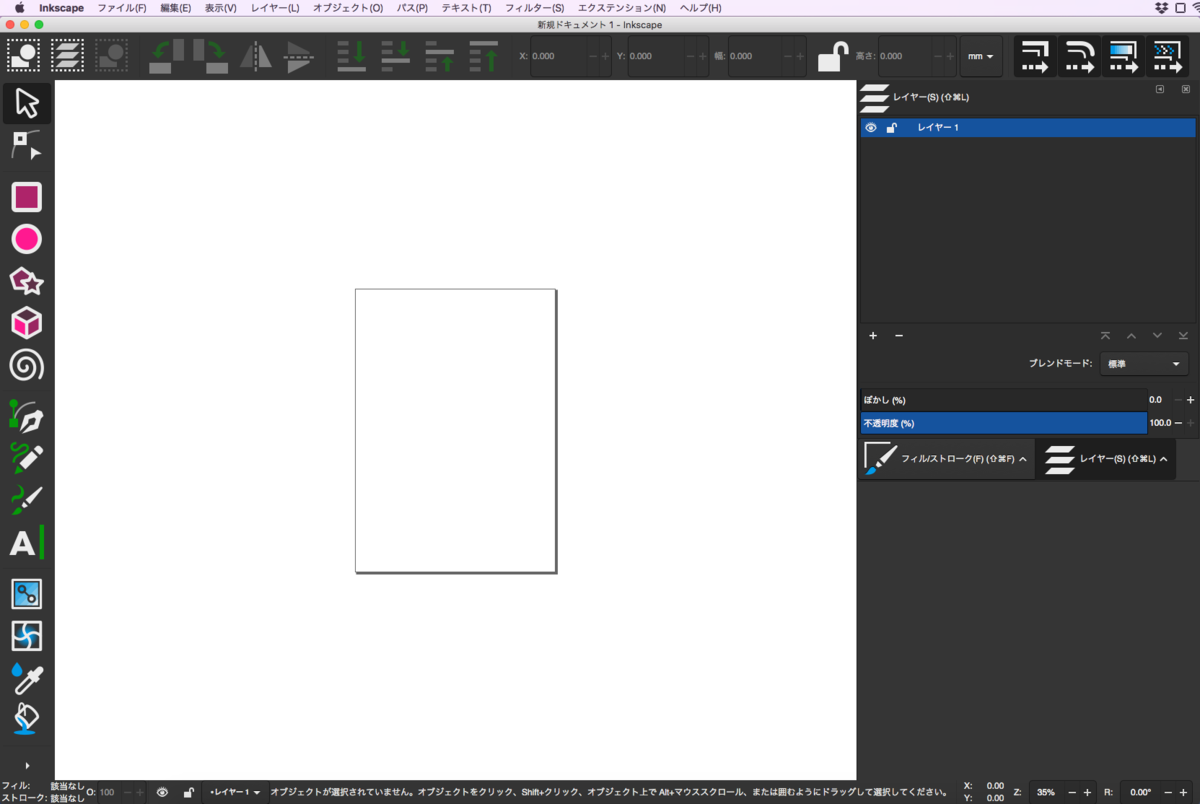Activate the 3D Box tool
This screenshot has height=804, width=1200.
[x=26, y=323]
